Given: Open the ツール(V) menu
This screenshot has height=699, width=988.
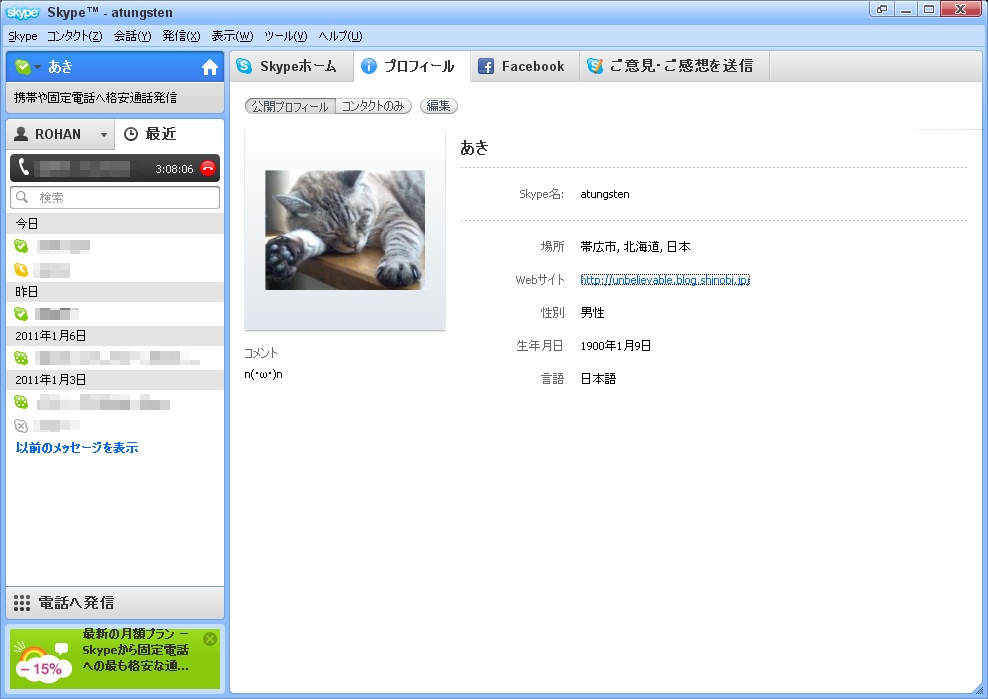Looking at the screenshot, I should pyautogui.click(x=285, y=37).
